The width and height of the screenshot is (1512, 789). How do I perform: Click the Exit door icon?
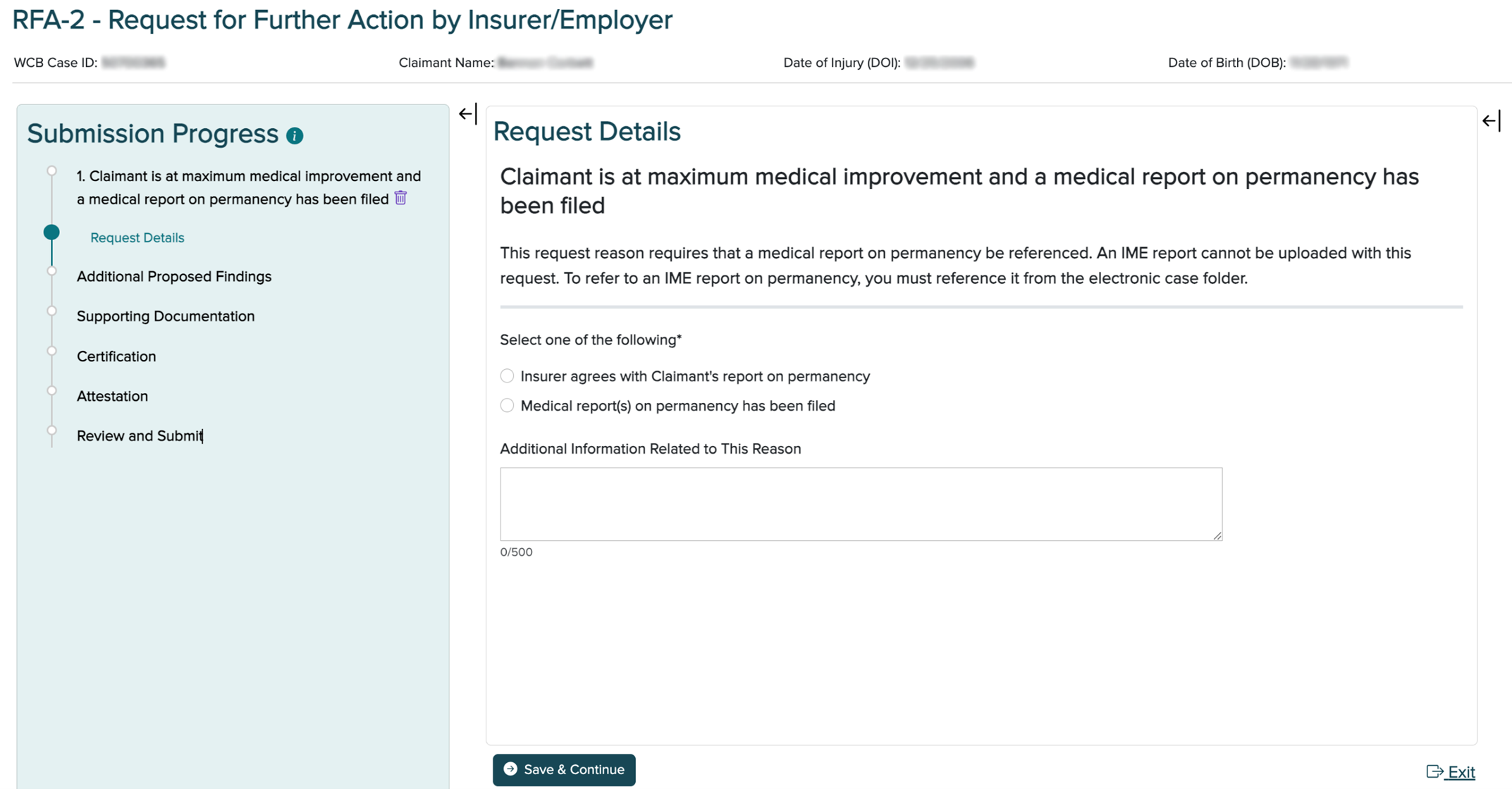tap(1434, 772)
